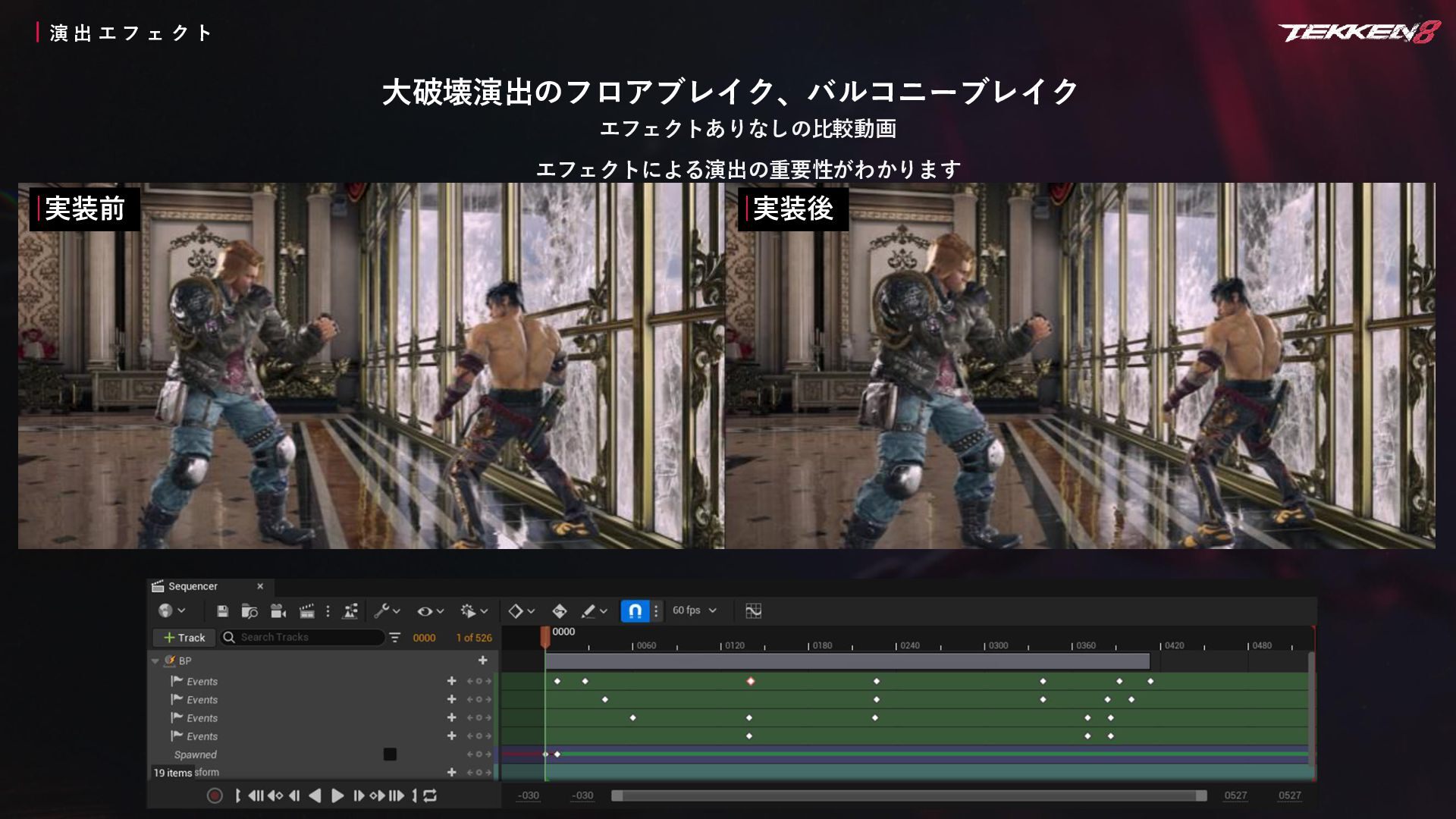The width and height of the screenshot is (1456, 819).
Task: Toggle the loop playback button
Action: (x=430, y=795)
